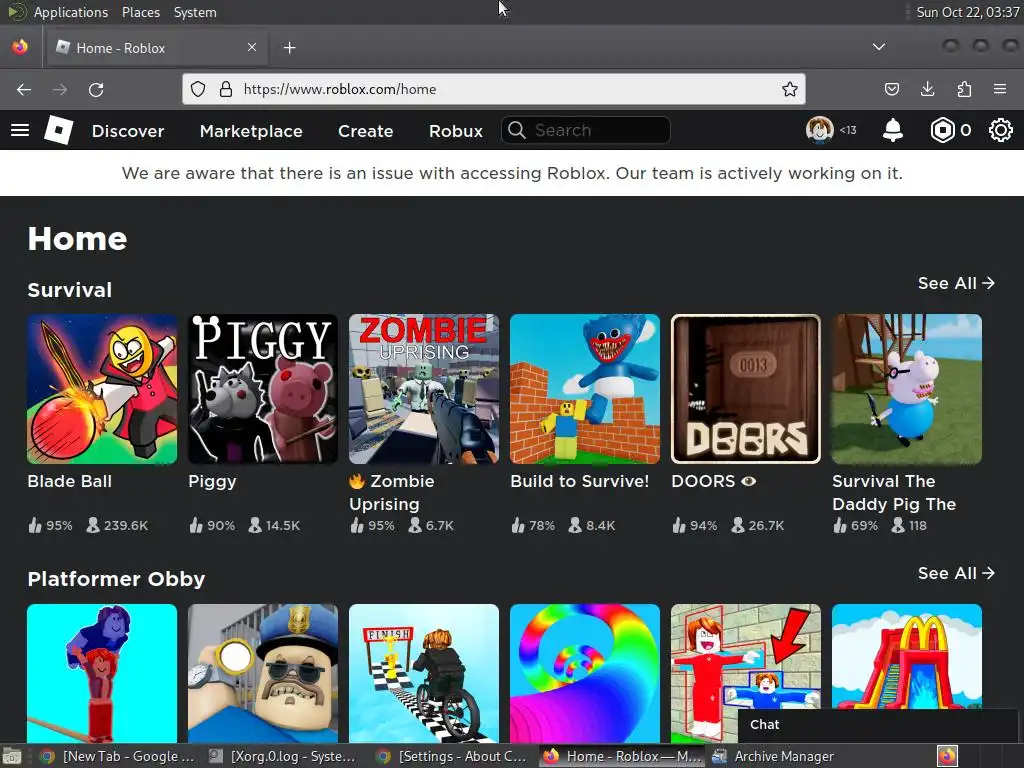The width and height of the screenshot is (1024, 768).
Task: Open the user avatar profile
Action: tap(819, 130)
